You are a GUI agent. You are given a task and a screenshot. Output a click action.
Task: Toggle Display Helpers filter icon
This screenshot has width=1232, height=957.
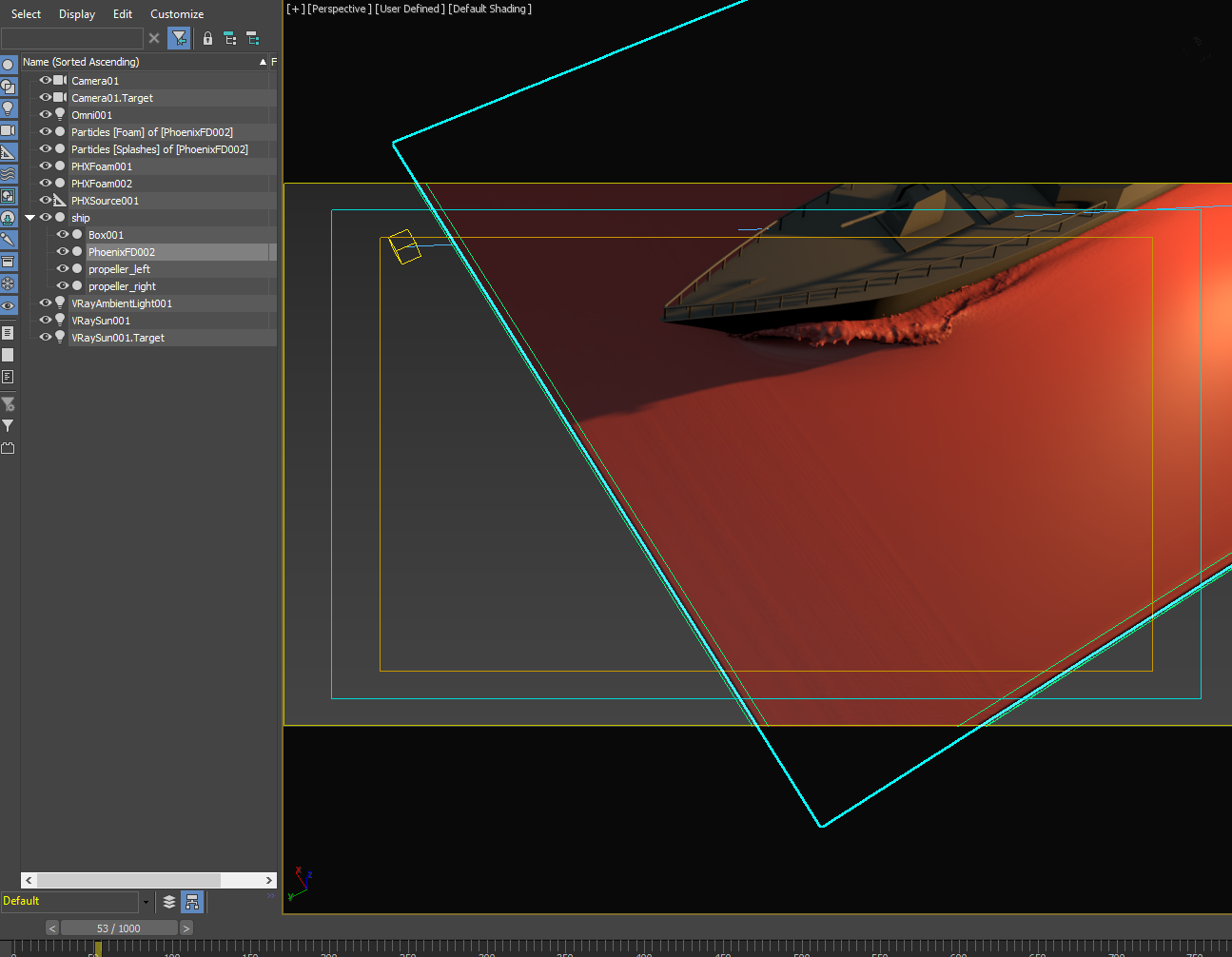pos(9,152)
